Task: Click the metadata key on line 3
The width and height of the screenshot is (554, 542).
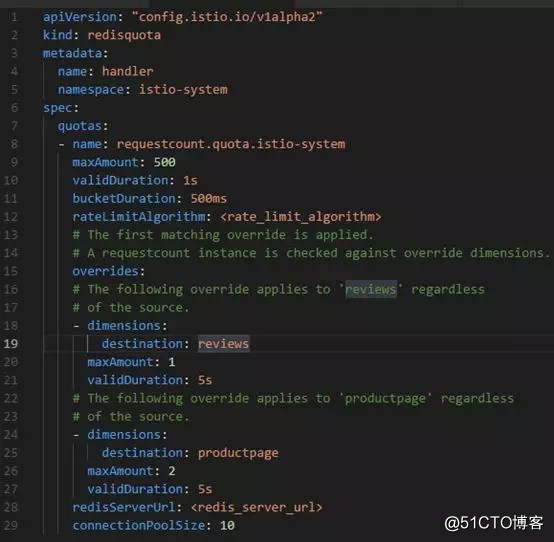Action: click(72, 53)
